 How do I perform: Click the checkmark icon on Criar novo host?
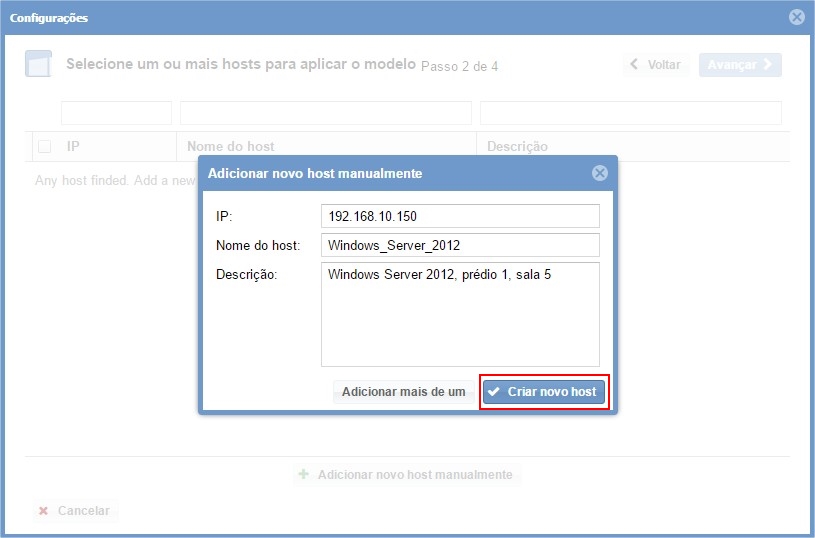pos(494,392)
